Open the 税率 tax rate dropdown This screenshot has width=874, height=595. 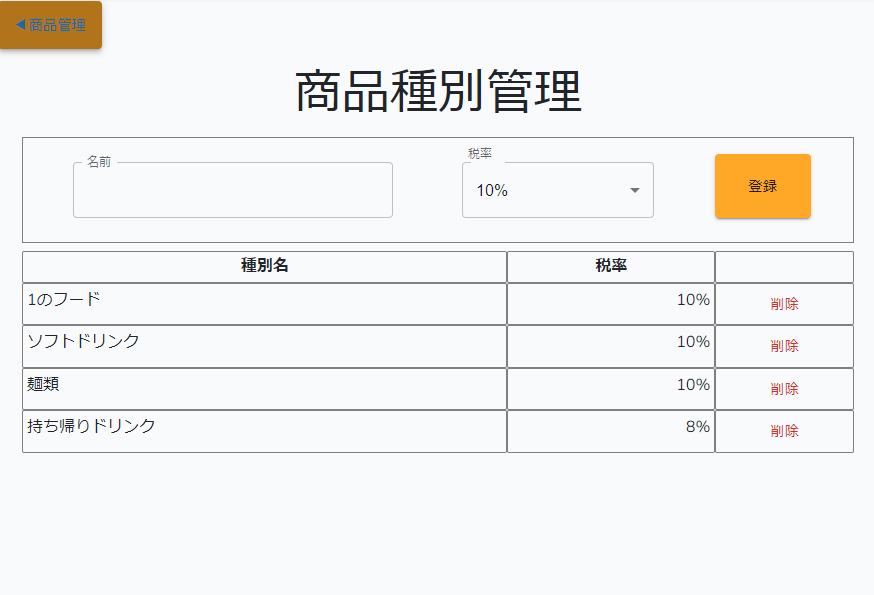557,190
